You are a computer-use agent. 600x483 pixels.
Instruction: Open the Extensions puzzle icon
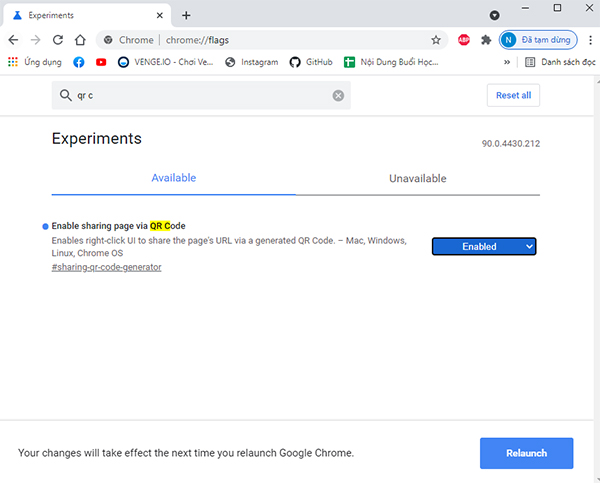(x=486, y=40)
